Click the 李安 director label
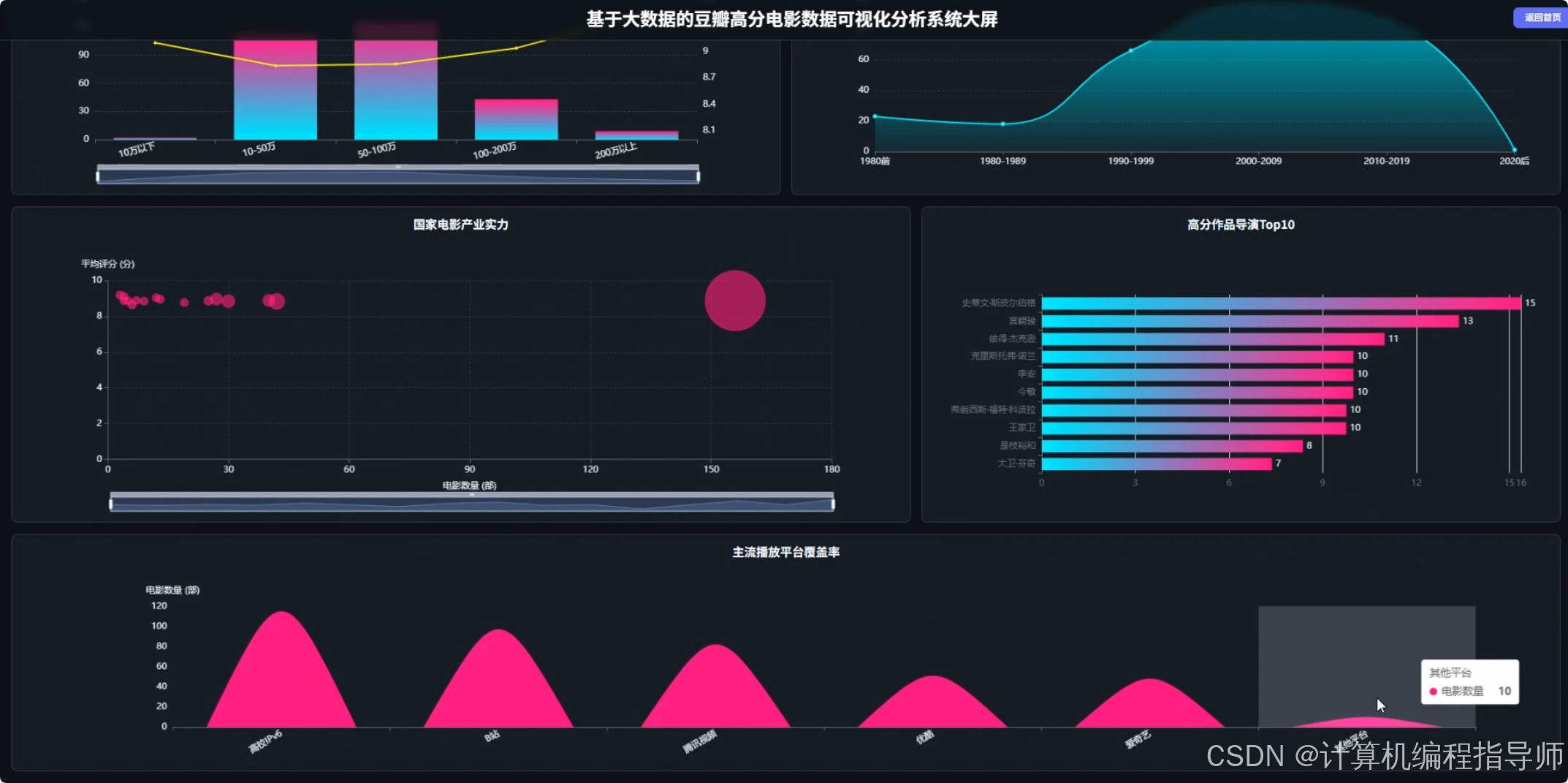Viewport: 1568px width, 783px height. (x=1026, y=374)
